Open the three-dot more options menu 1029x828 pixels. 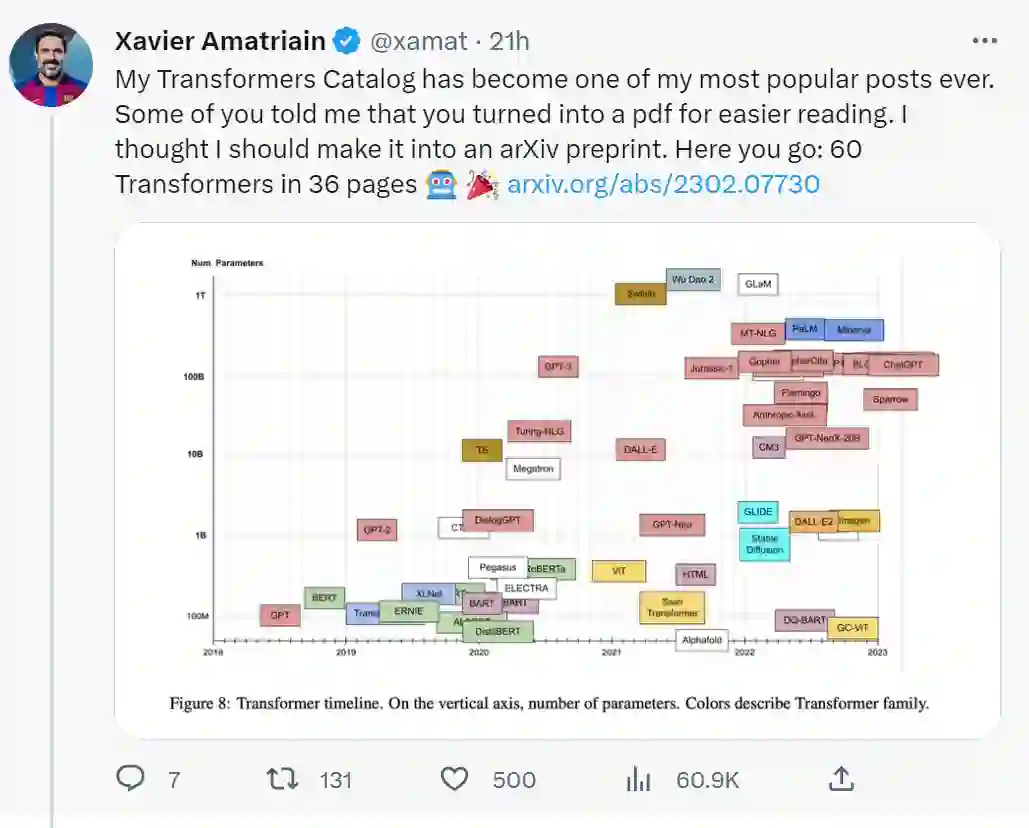click(985, 41)
